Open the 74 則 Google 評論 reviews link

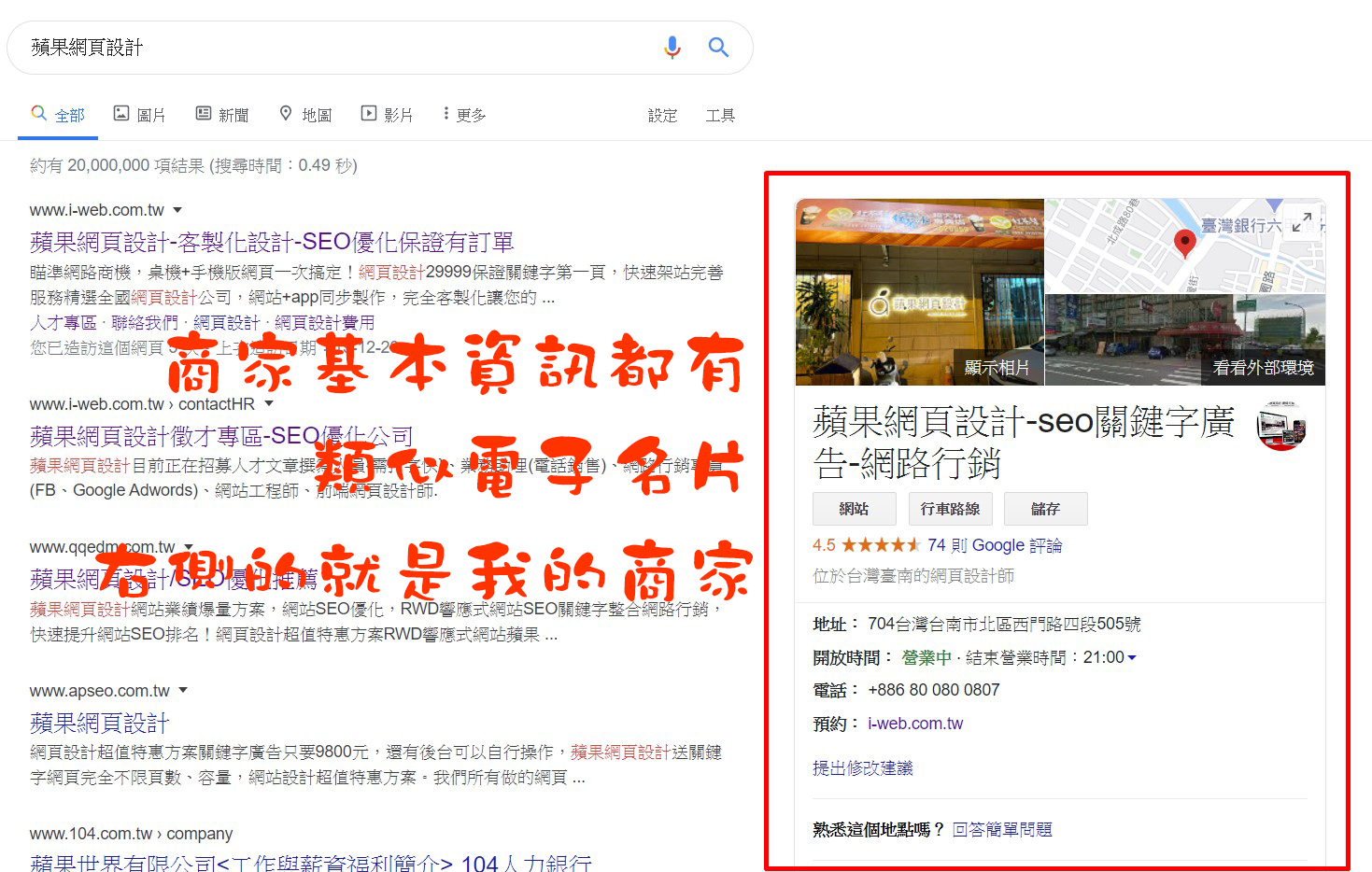(x=995, y=545)
